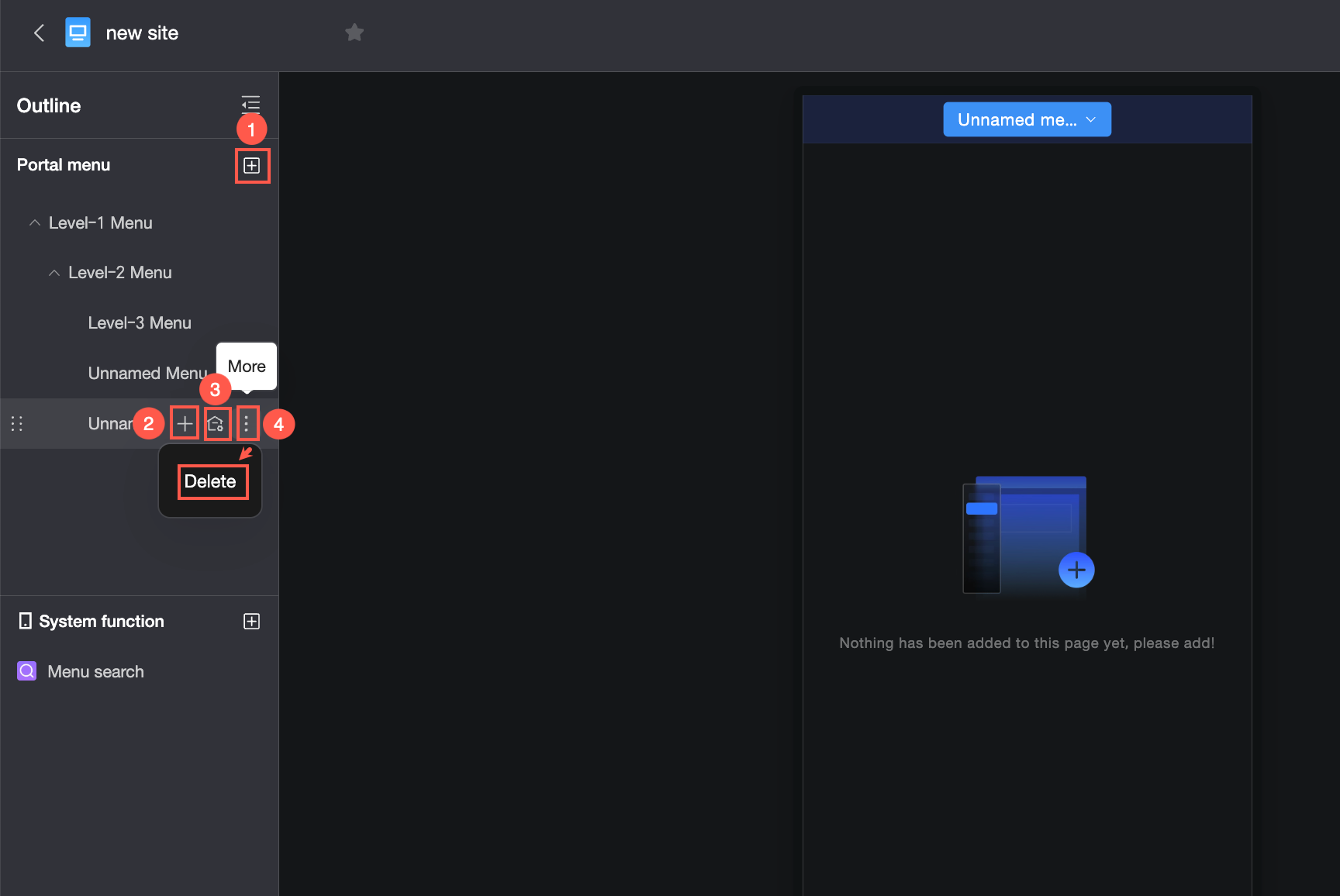
Task: Click the empty page illustration
Action: 1027,536
